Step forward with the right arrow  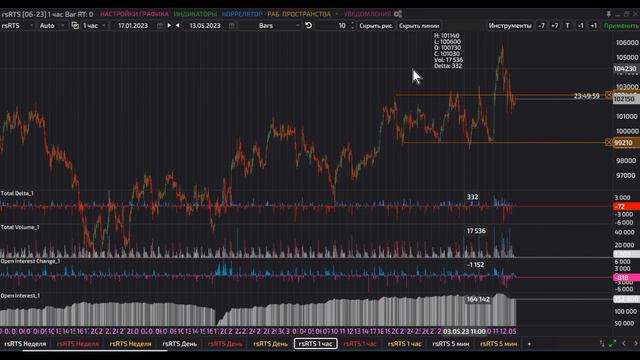(169, 25)
